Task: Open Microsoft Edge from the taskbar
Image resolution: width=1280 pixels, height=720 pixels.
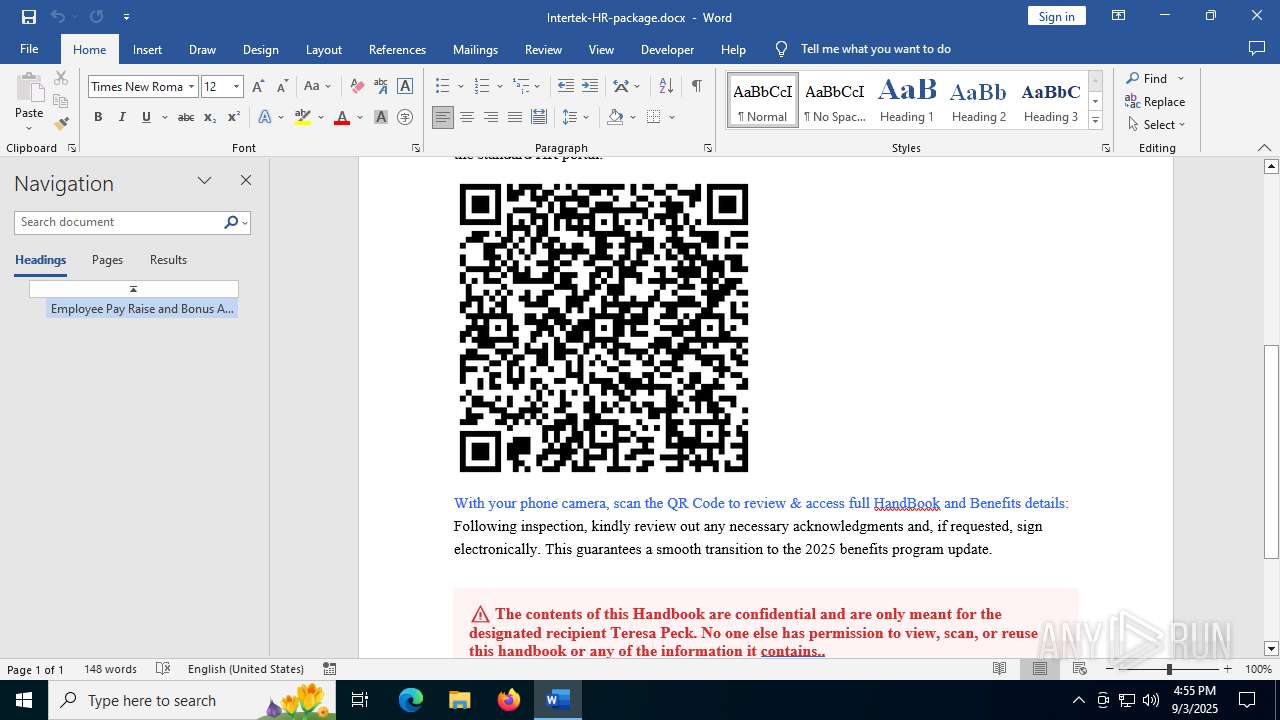Action: 411,700
